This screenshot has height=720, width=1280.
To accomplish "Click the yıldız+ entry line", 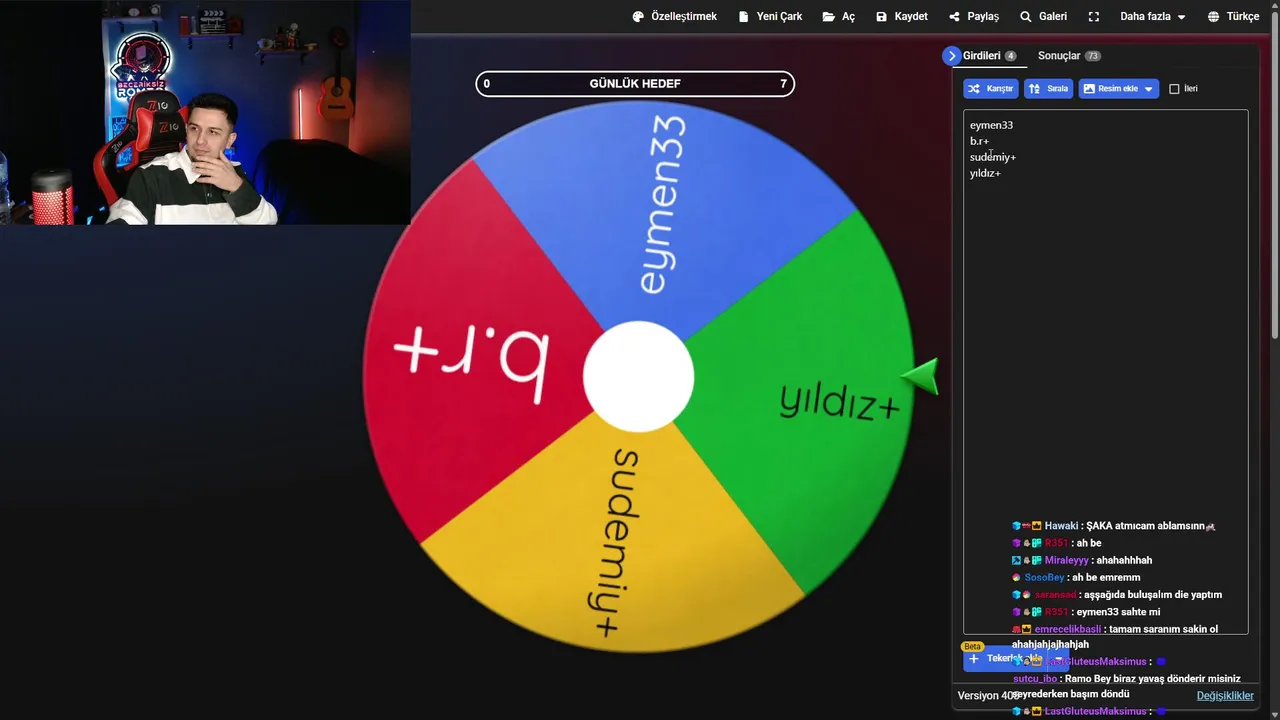I will (x=985, y=173).
